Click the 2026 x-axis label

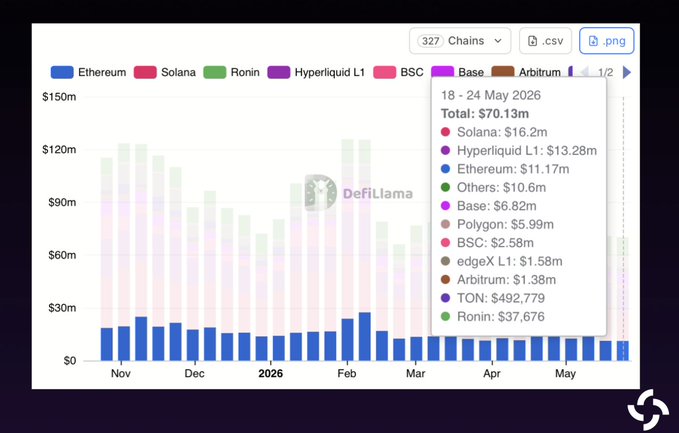[271, 373]
